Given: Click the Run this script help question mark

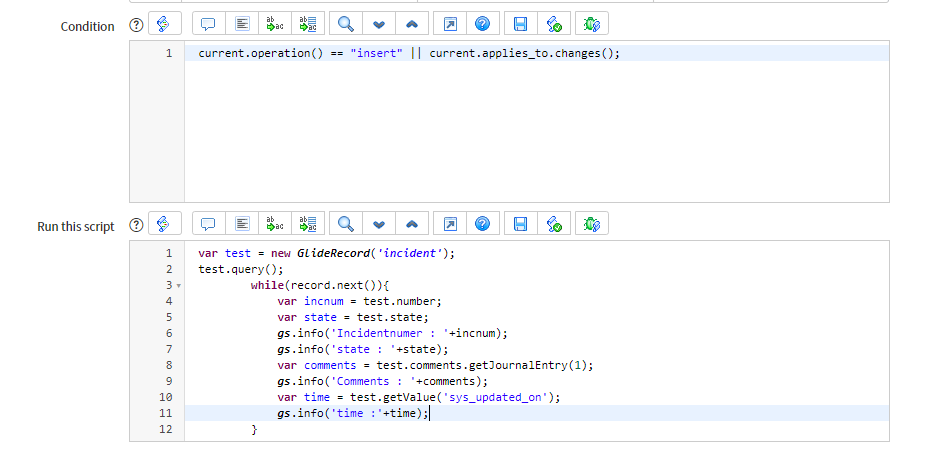Looking at the screenshot, I should coord(136,226).
